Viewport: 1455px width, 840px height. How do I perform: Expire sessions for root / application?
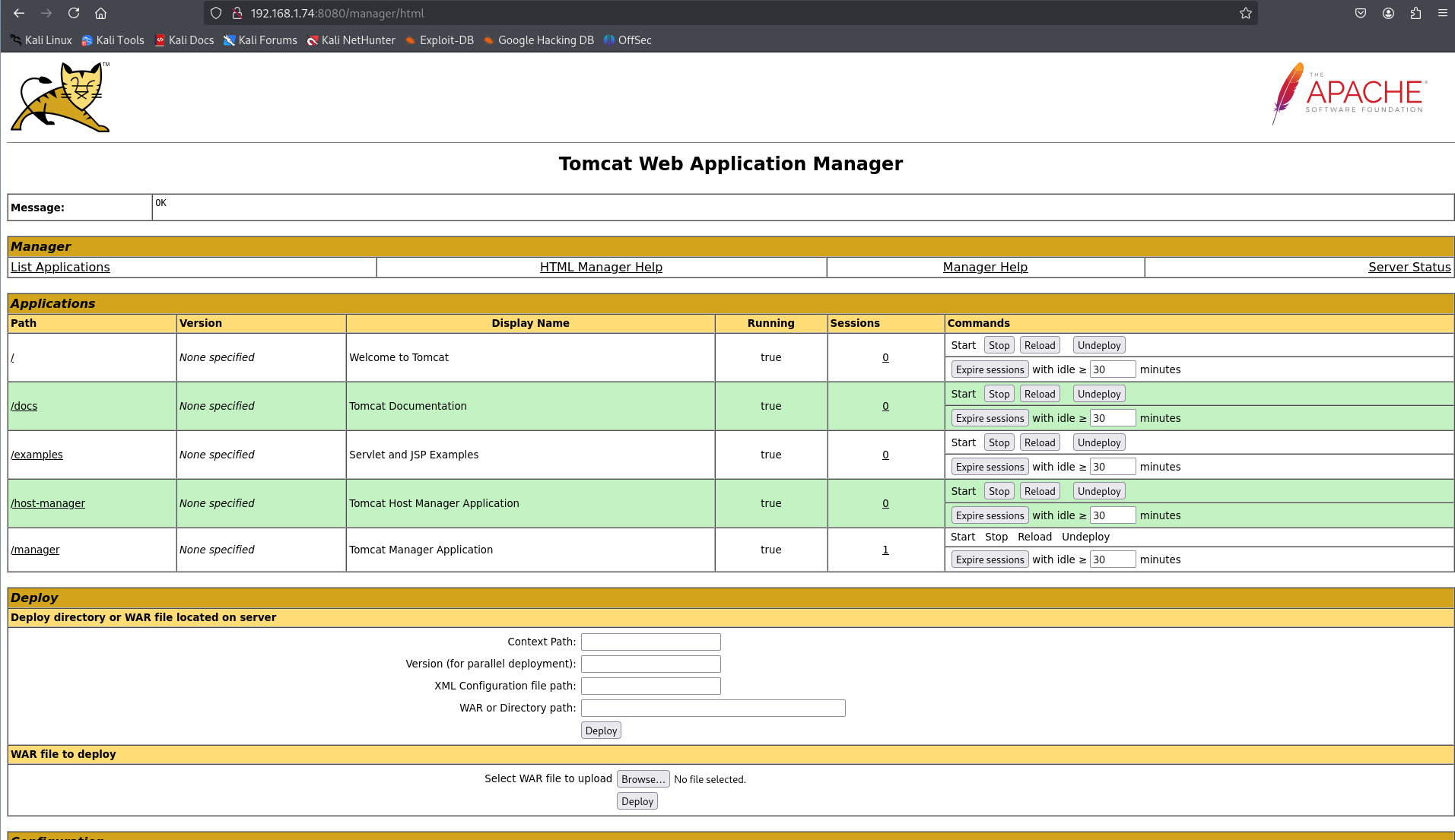click(990, 369)
